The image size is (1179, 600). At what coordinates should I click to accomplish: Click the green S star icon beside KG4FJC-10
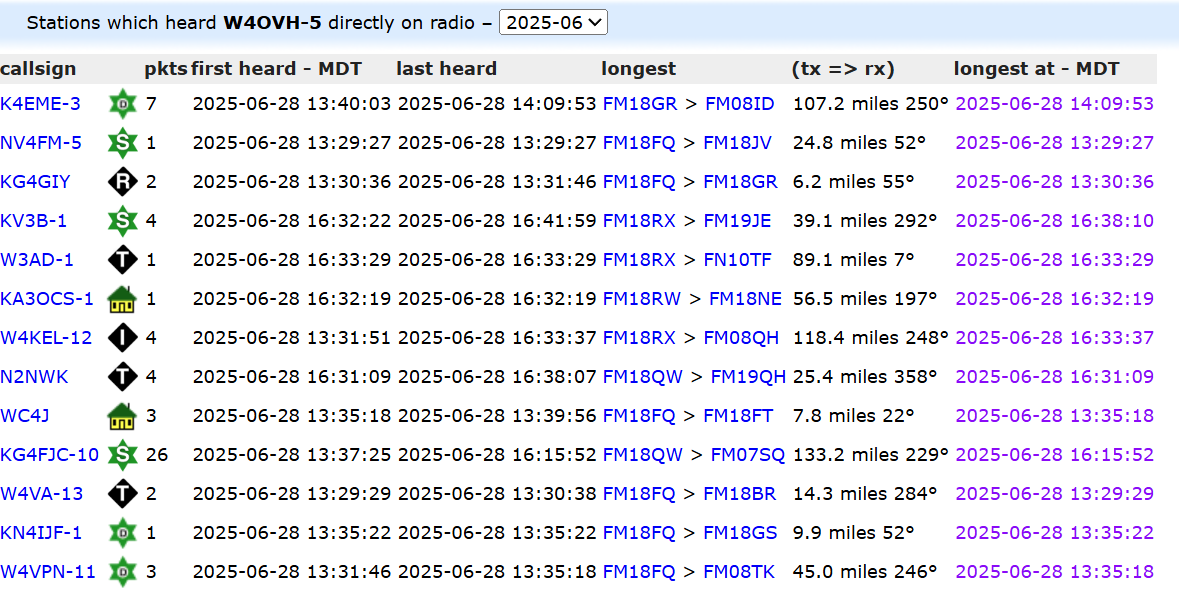pos(122,455)
